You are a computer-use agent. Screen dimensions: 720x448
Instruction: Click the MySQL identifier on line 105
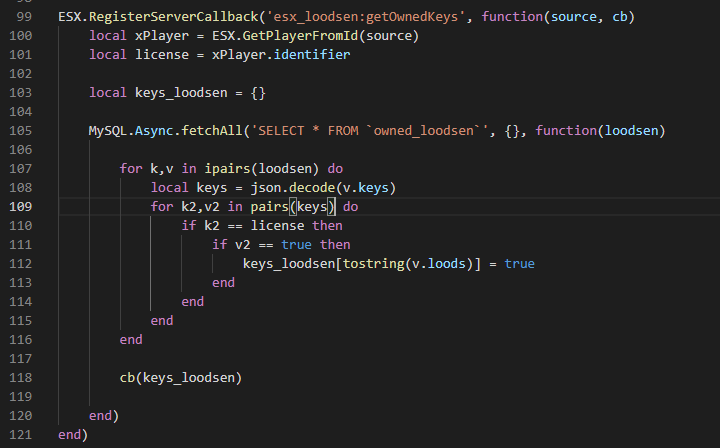tap(107, 131)
